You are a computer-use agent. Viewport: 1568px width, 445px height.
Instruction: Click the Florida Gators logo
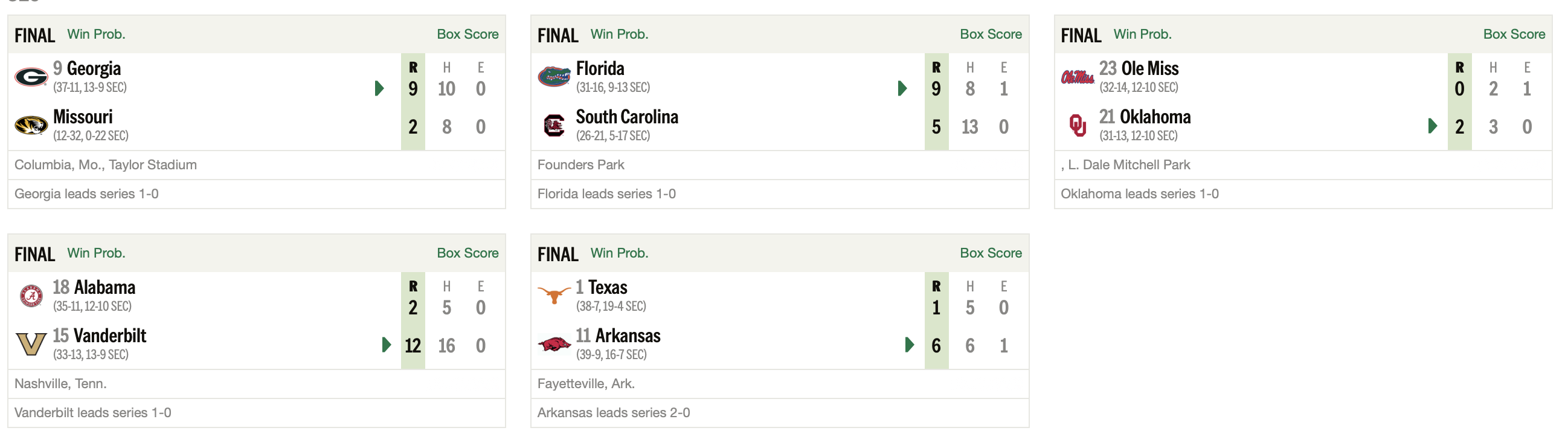click(554, 77)
